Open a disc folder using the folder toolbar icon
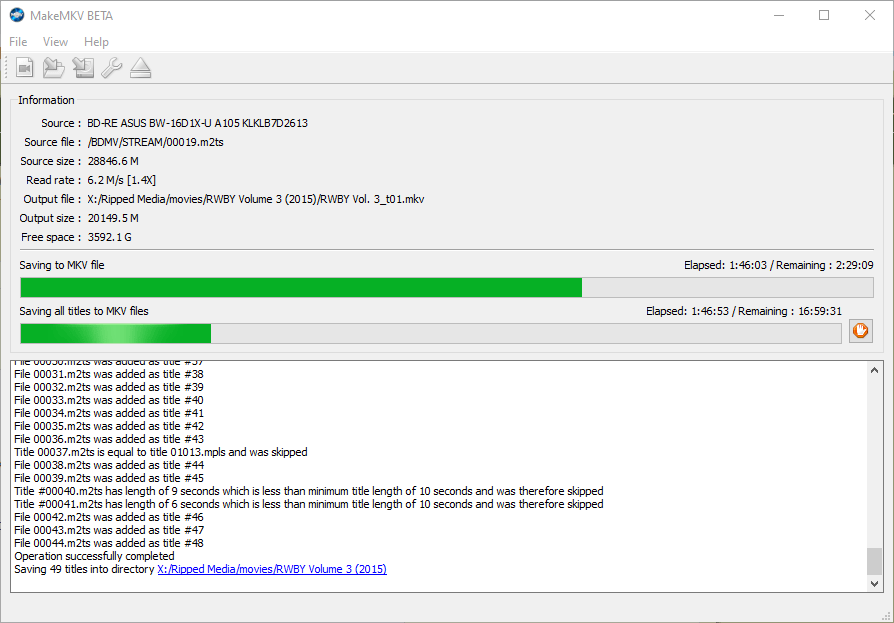 53,67
